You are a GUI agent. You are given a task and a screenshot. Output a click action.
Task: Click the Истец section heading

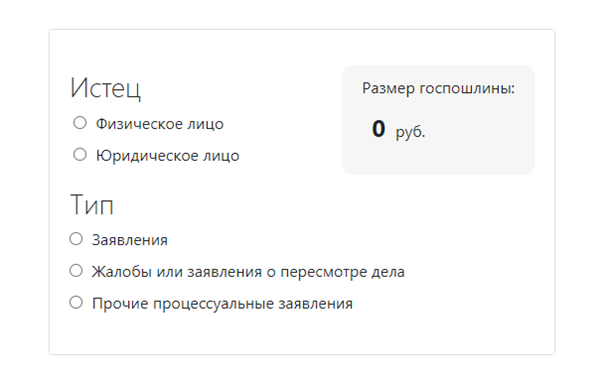point(105,88)
